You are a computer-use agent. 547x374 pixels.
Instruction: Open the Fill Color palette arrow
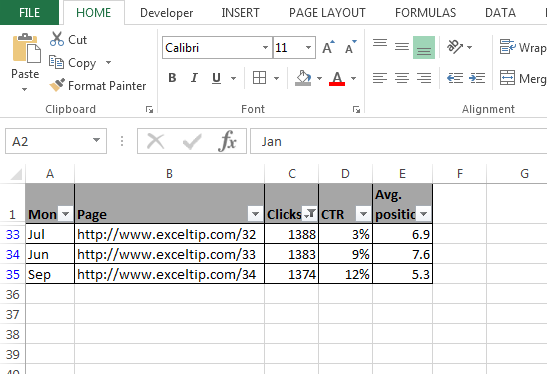click(319, 78)
